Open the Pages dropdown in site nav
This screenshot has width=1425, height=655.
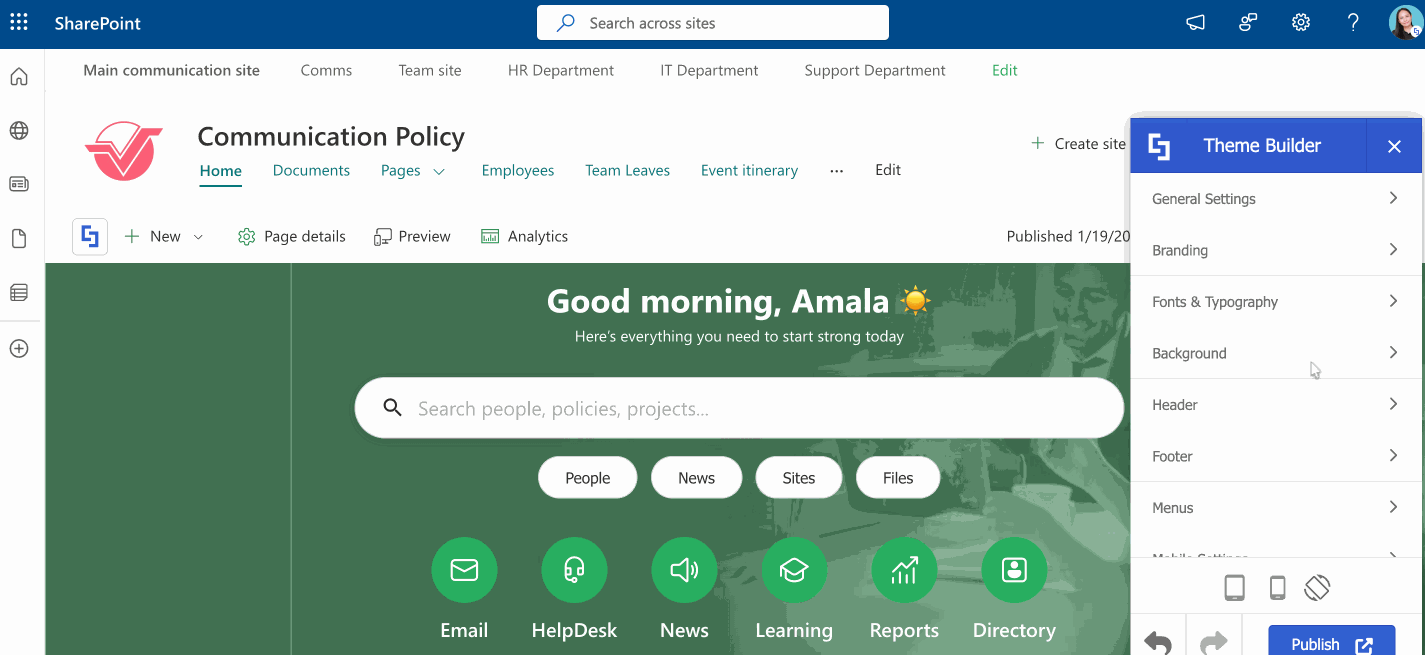click(x=412, y=171)
